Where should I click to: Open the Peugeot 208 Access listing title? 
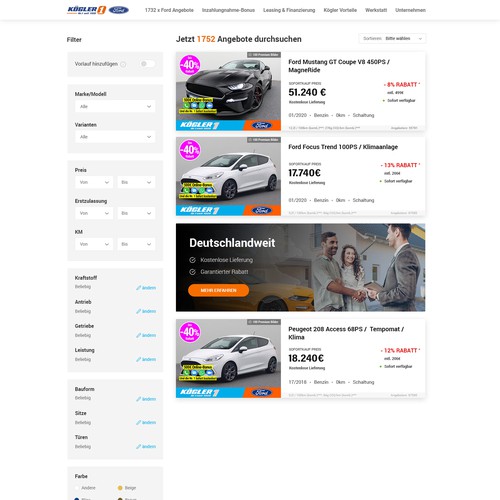[x=346, y=333]
